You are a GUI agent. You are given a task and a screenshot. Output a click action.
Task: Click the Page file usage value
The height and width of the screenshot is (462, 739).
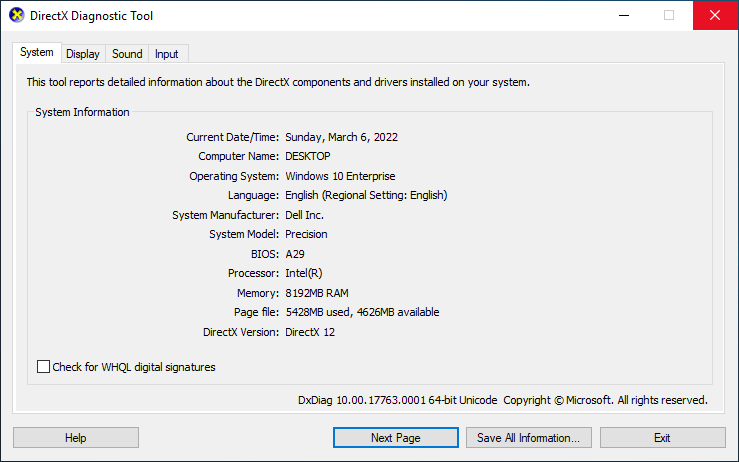coord(362,312)
